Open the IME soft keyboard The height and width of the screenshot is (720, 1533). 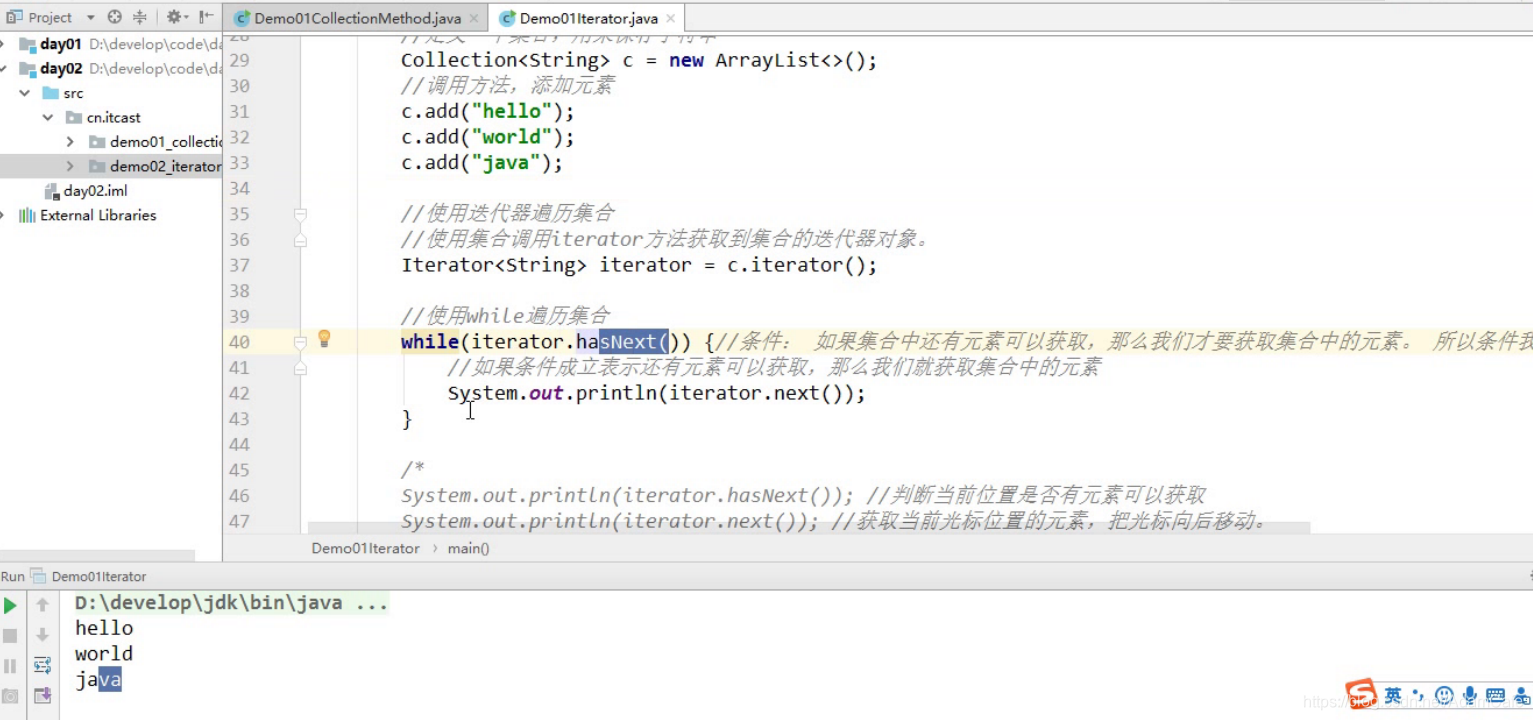1496,694
